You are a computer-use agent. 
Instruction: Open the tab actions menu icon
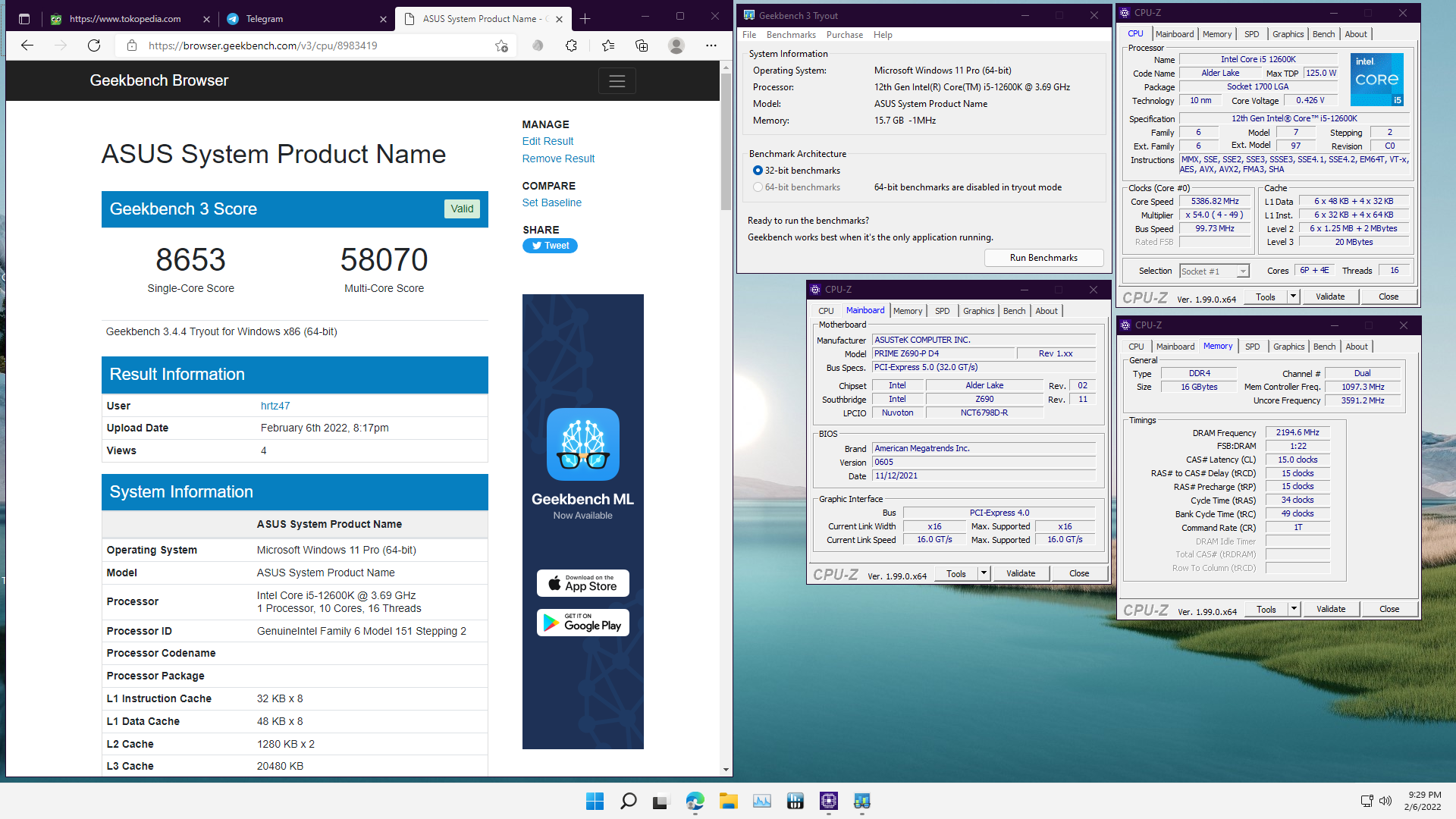pyautogui.click(x=24, y=19)
